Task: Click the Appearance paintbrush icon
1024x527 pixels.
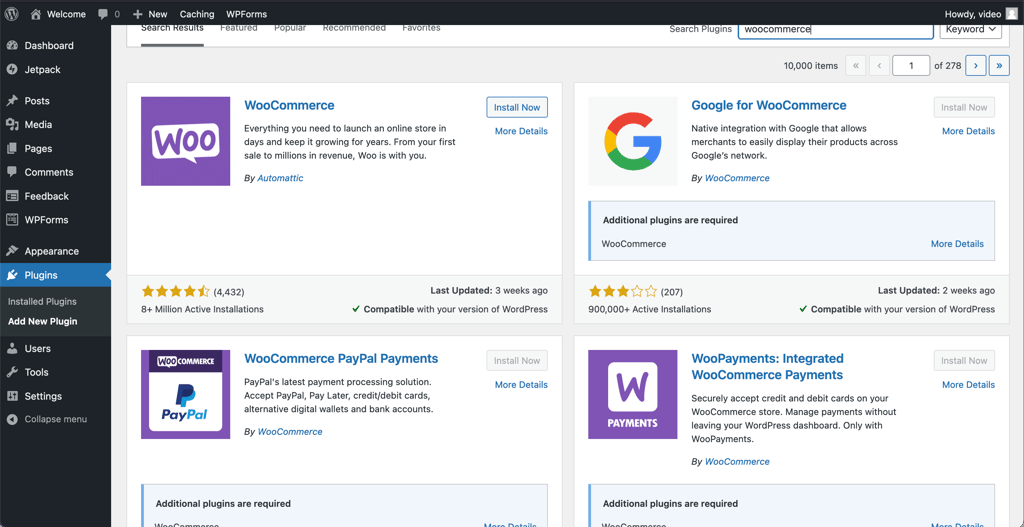Action: click(12, 251)
